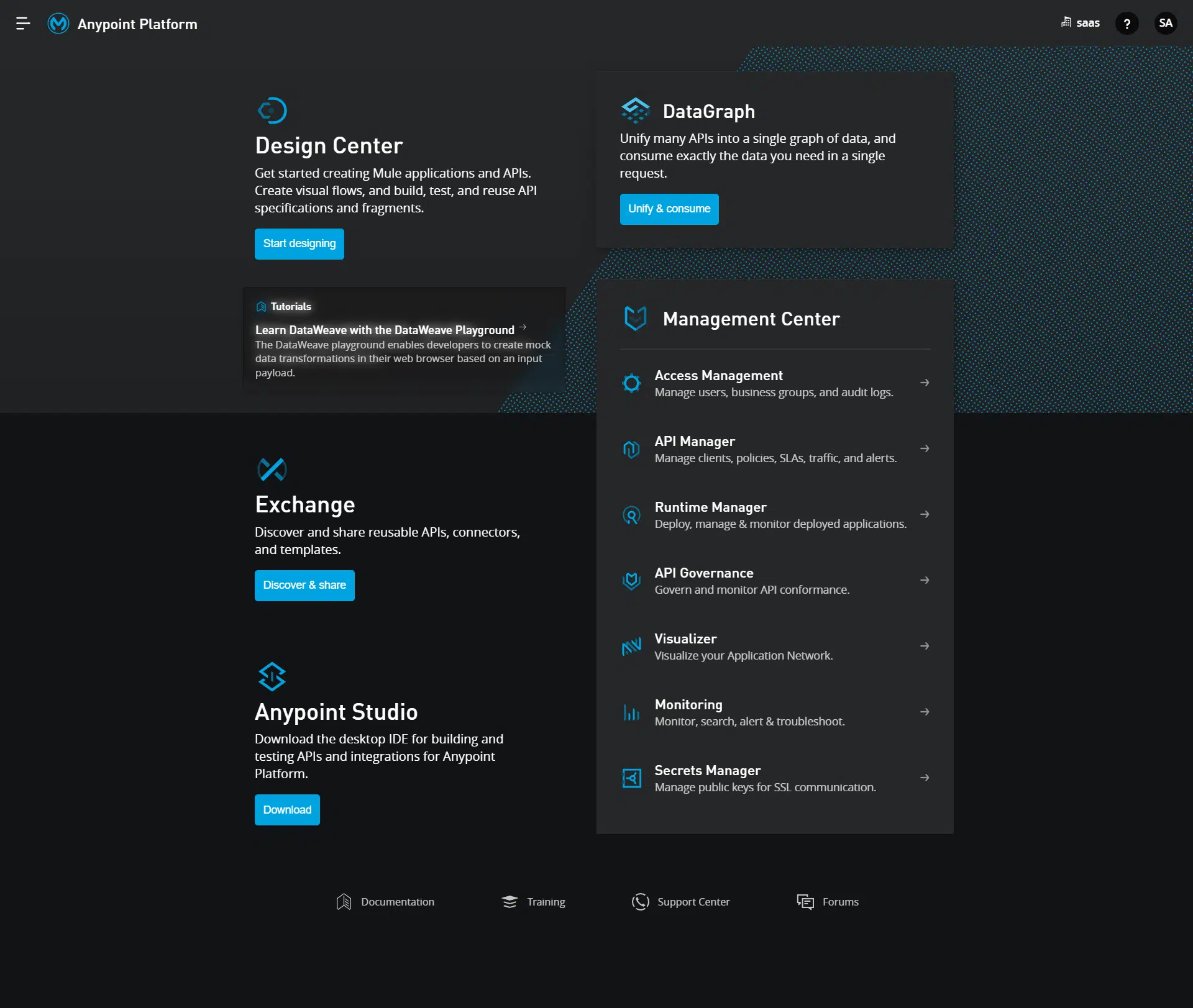1193x1008 pixels.
Task: Click the arrow in the Runtime Manager row
Action: [925, 514]
